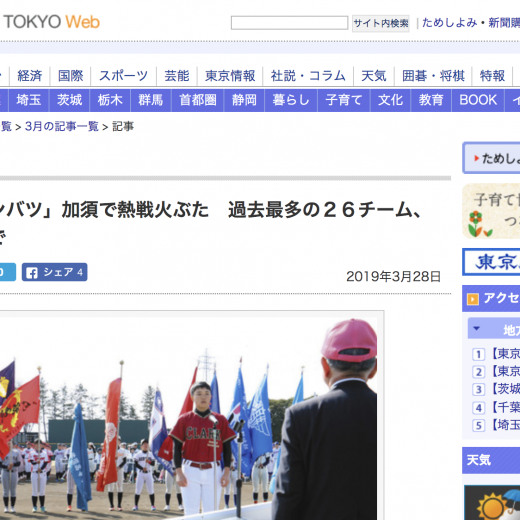Viewport: 520px width, 520px height.
Task: Click the Facebook logo icon in share button
Action: pyautogui.click(x=32, y=273)
